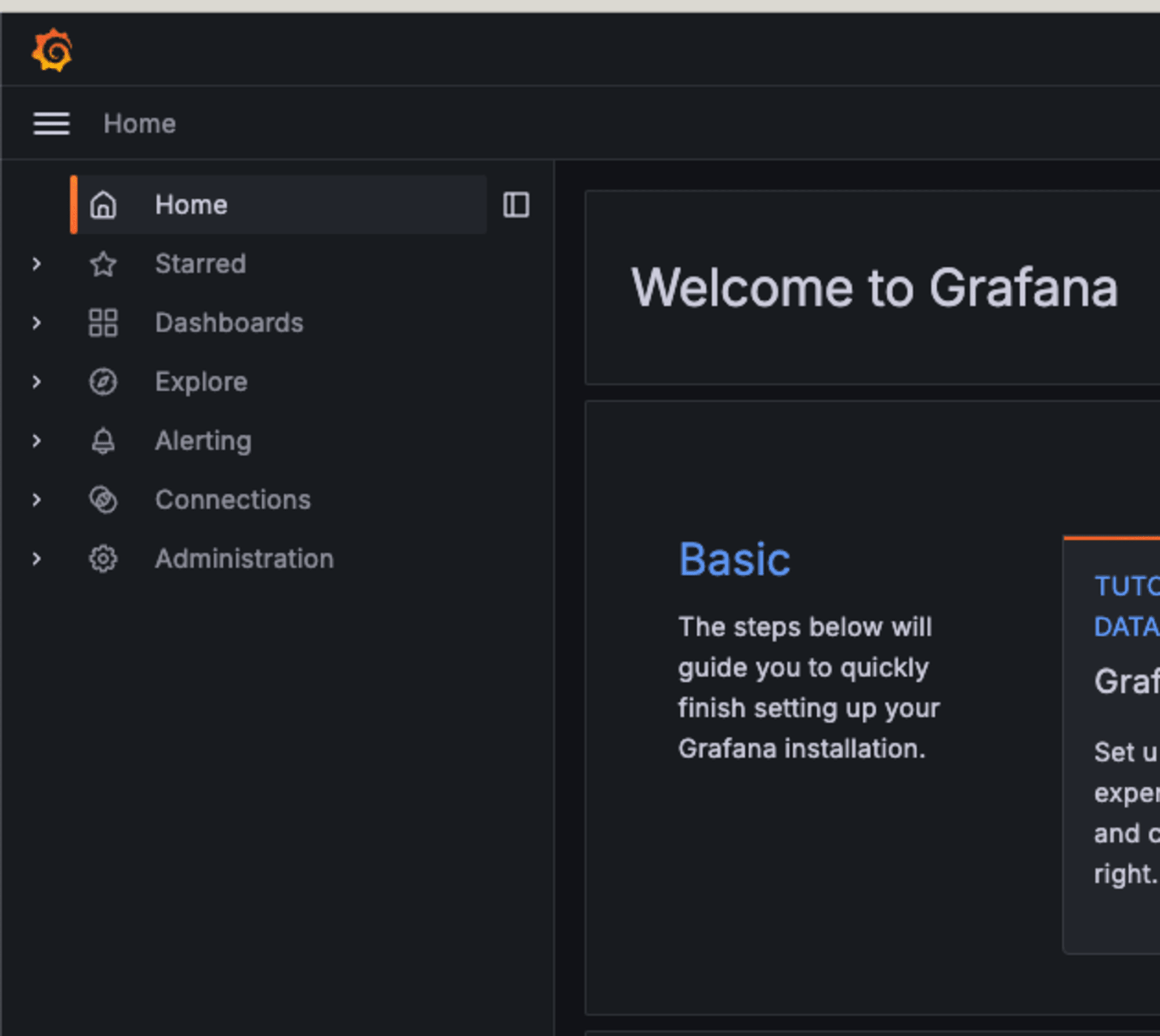Image resolution: width=1160 pixels, height=1036 pixels.
Task: Expand the Dashboards section chevron
Action: click(x=37, y=323)
